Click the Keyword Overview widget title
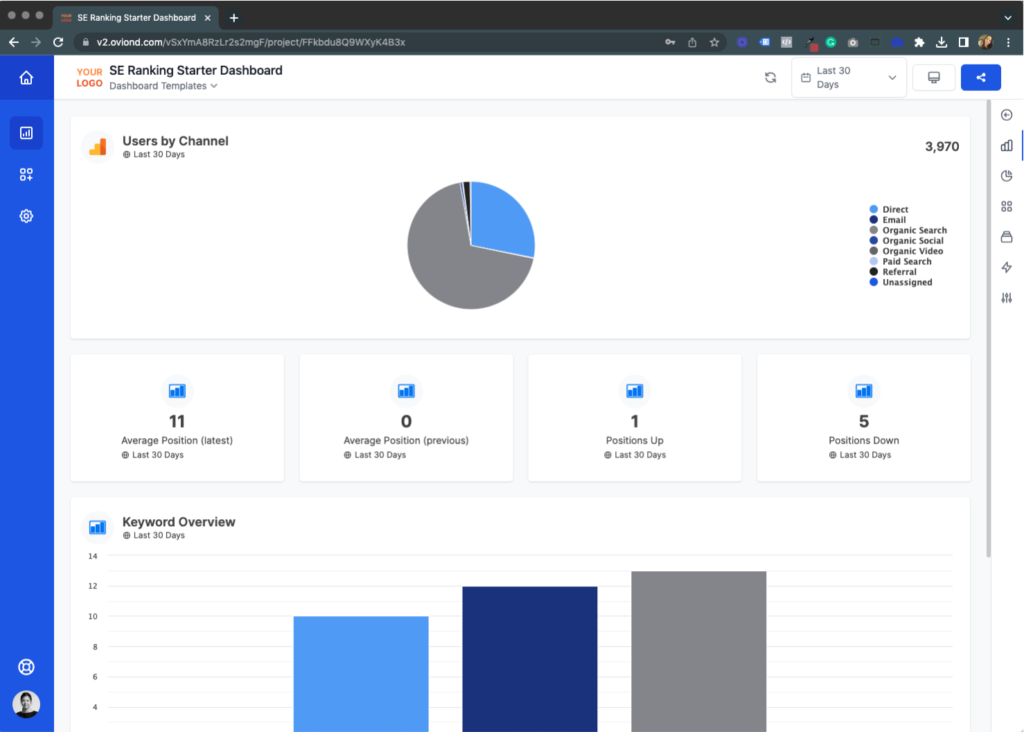This screenshot has height=732, width=1024. [x=178, y=522]
